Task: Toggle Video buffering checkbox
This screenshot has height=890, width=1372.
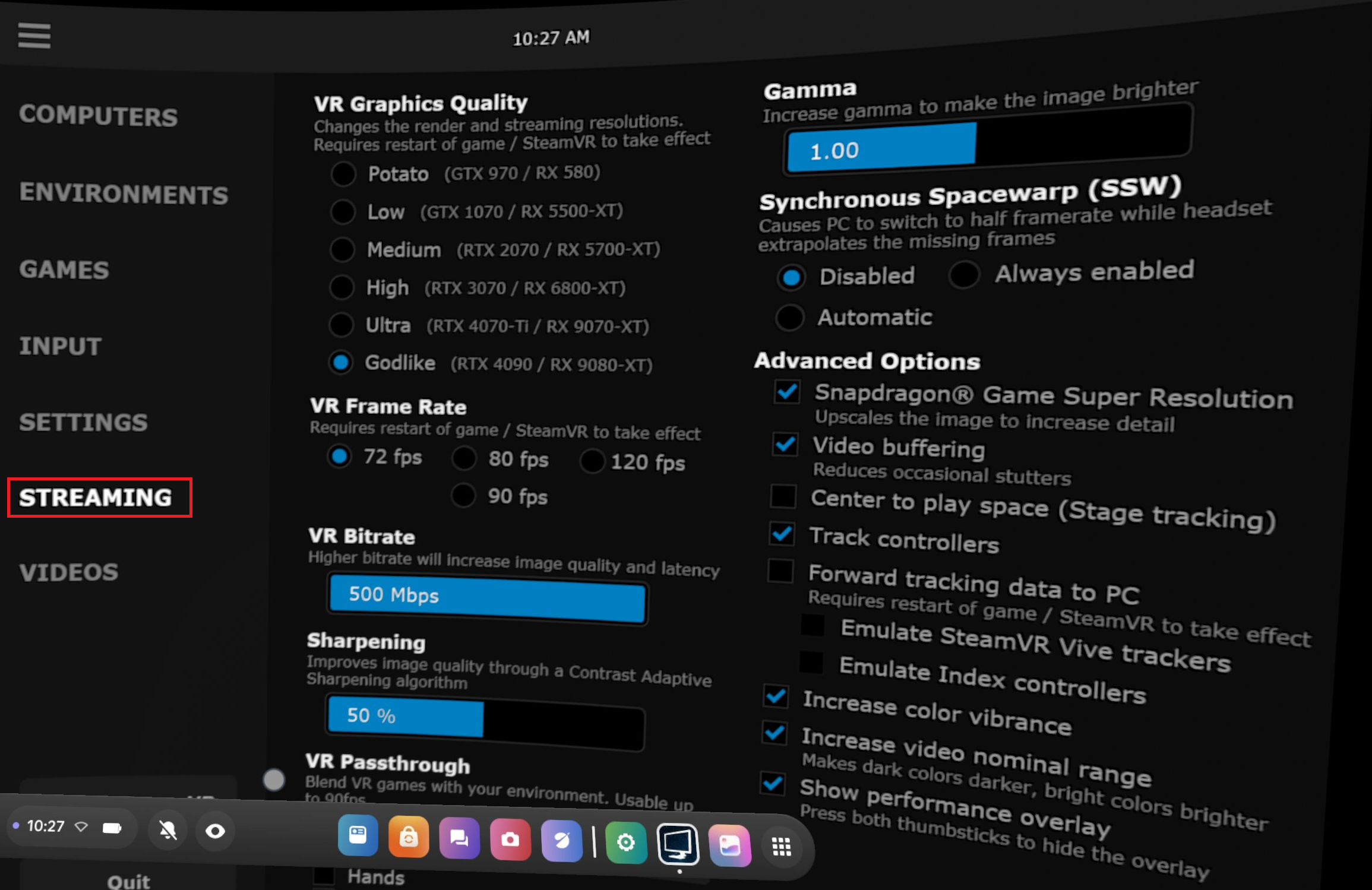Action: click(785, 444)
